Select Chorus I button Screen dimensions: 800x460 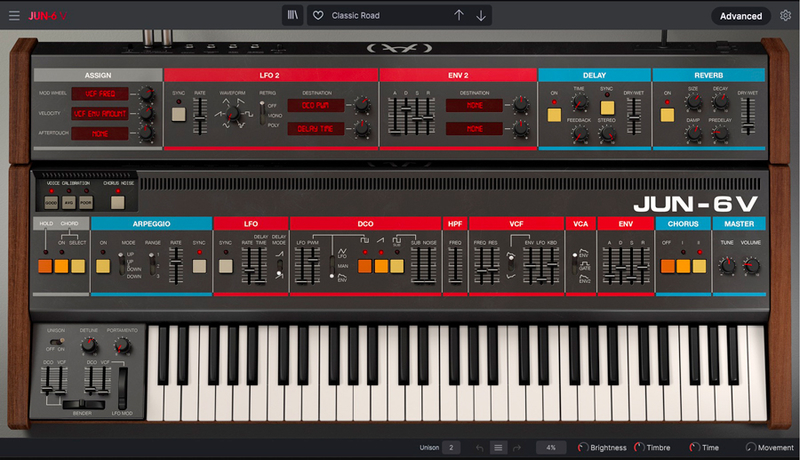tap(683, 266)
